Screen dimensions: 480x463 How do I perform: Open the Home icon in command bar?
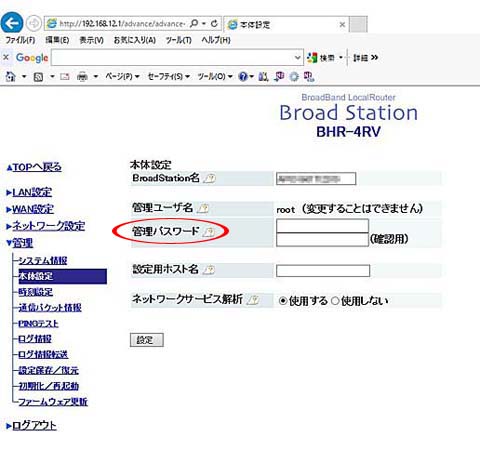coord(10,77)
